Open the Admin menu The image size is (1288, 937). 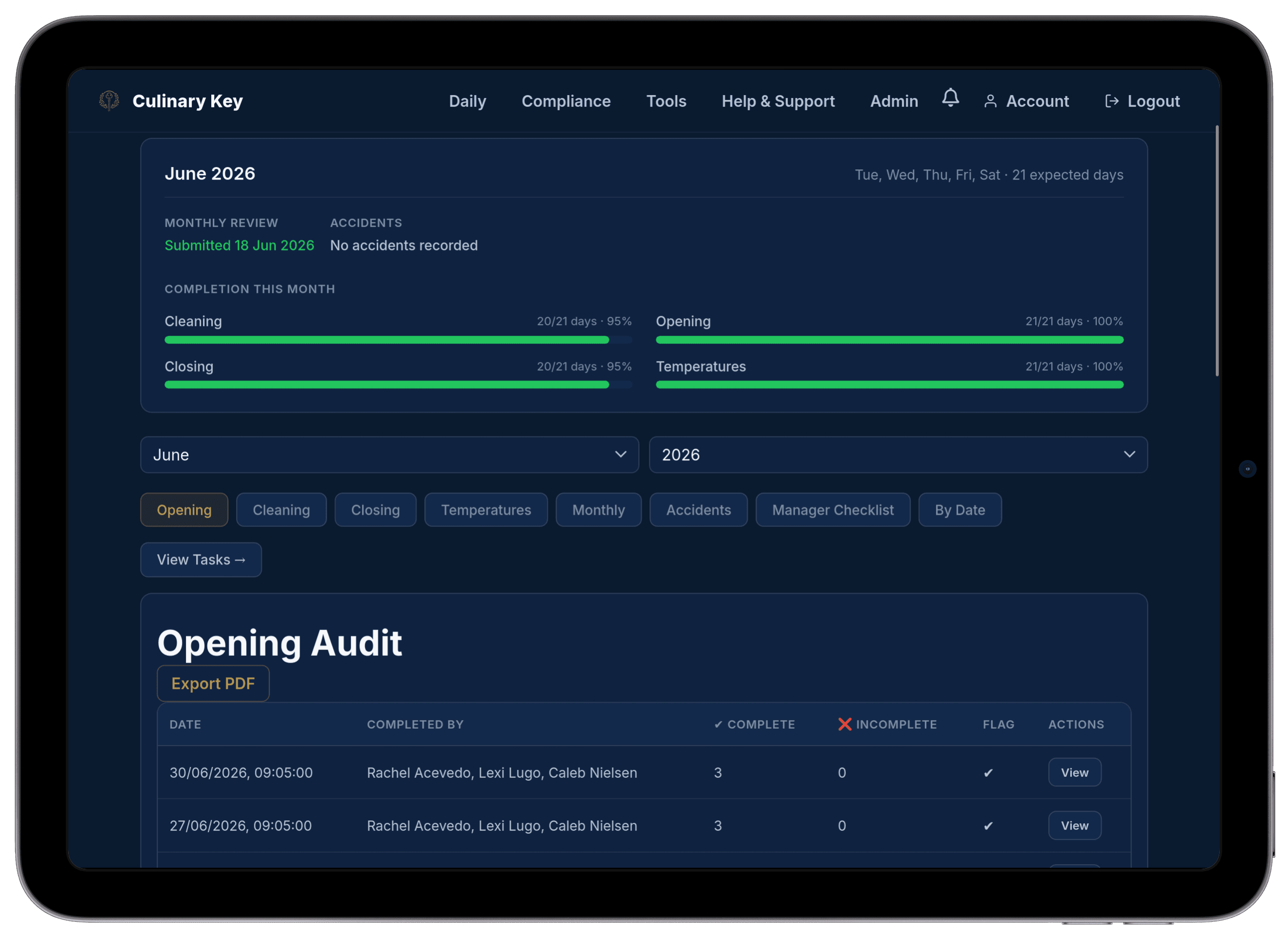(x=894, y=101)
